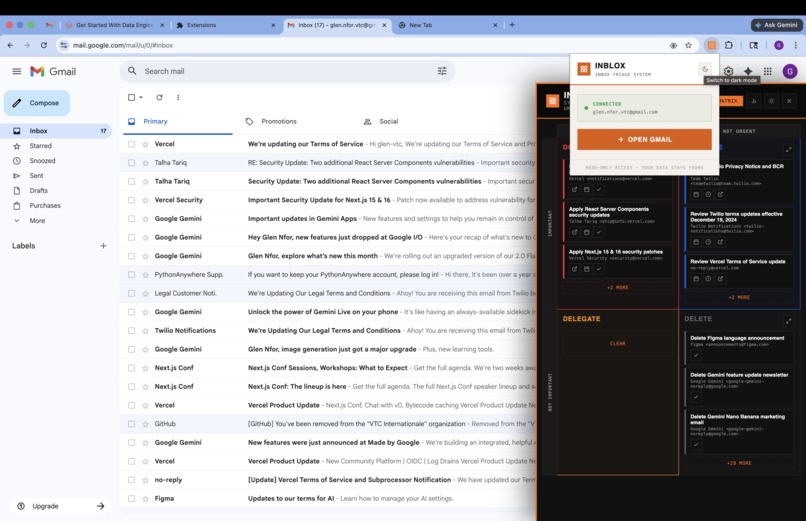Show +2 more items in schedule quadrant
Viewport: 806px width, 521px height.
tap(739, 297)
